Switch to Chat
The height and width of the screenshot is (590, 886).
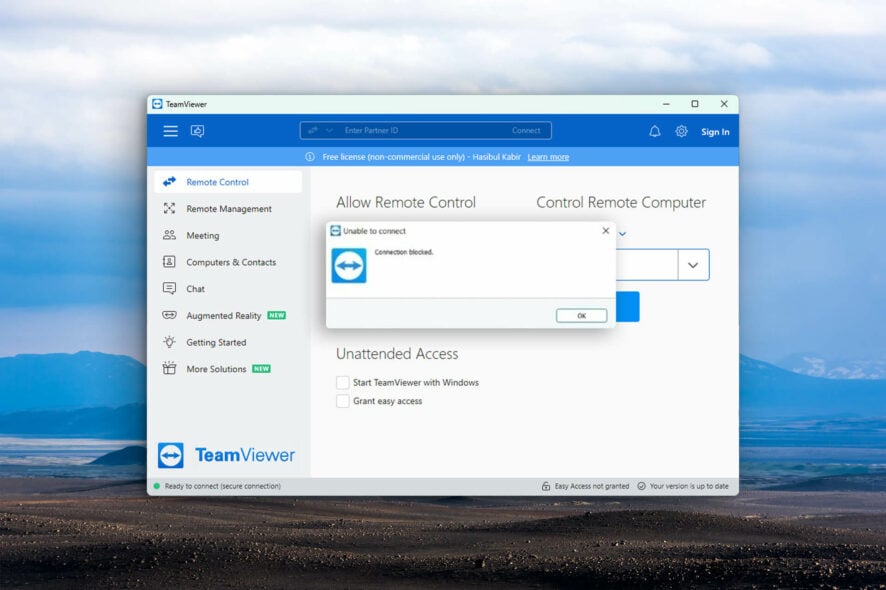pyautogui.click(x=228, y=288)
